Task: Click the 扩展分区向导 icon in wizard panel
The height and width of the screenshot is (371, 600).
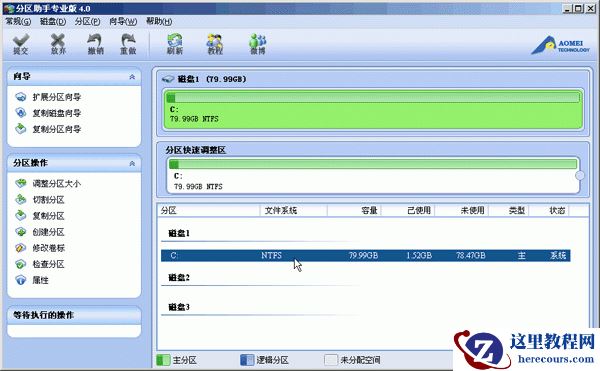Action: tap(21, 97)
